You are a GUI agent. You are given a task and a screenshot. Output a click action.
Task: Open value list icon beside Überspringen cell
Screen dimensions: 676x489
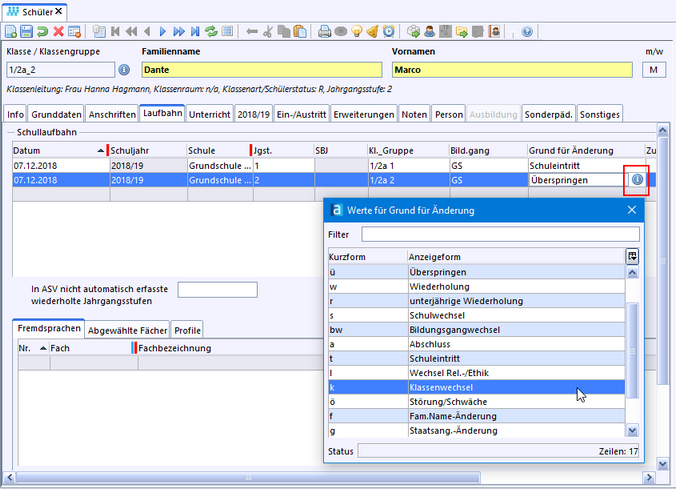click(637, 180)
